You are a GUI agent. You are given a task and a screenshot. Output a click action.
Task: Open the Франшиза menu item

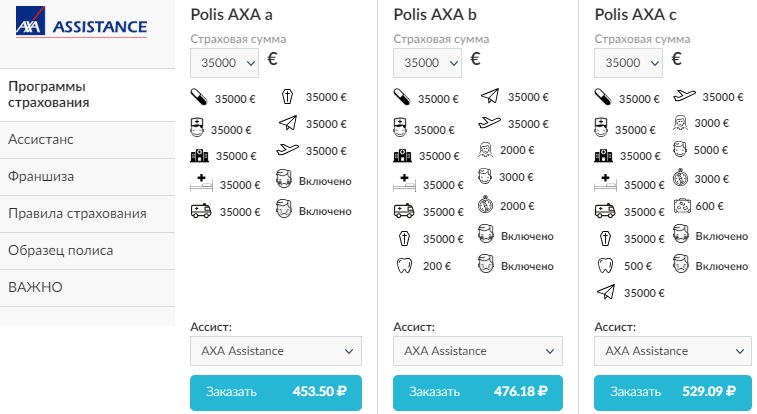[41, 176]
